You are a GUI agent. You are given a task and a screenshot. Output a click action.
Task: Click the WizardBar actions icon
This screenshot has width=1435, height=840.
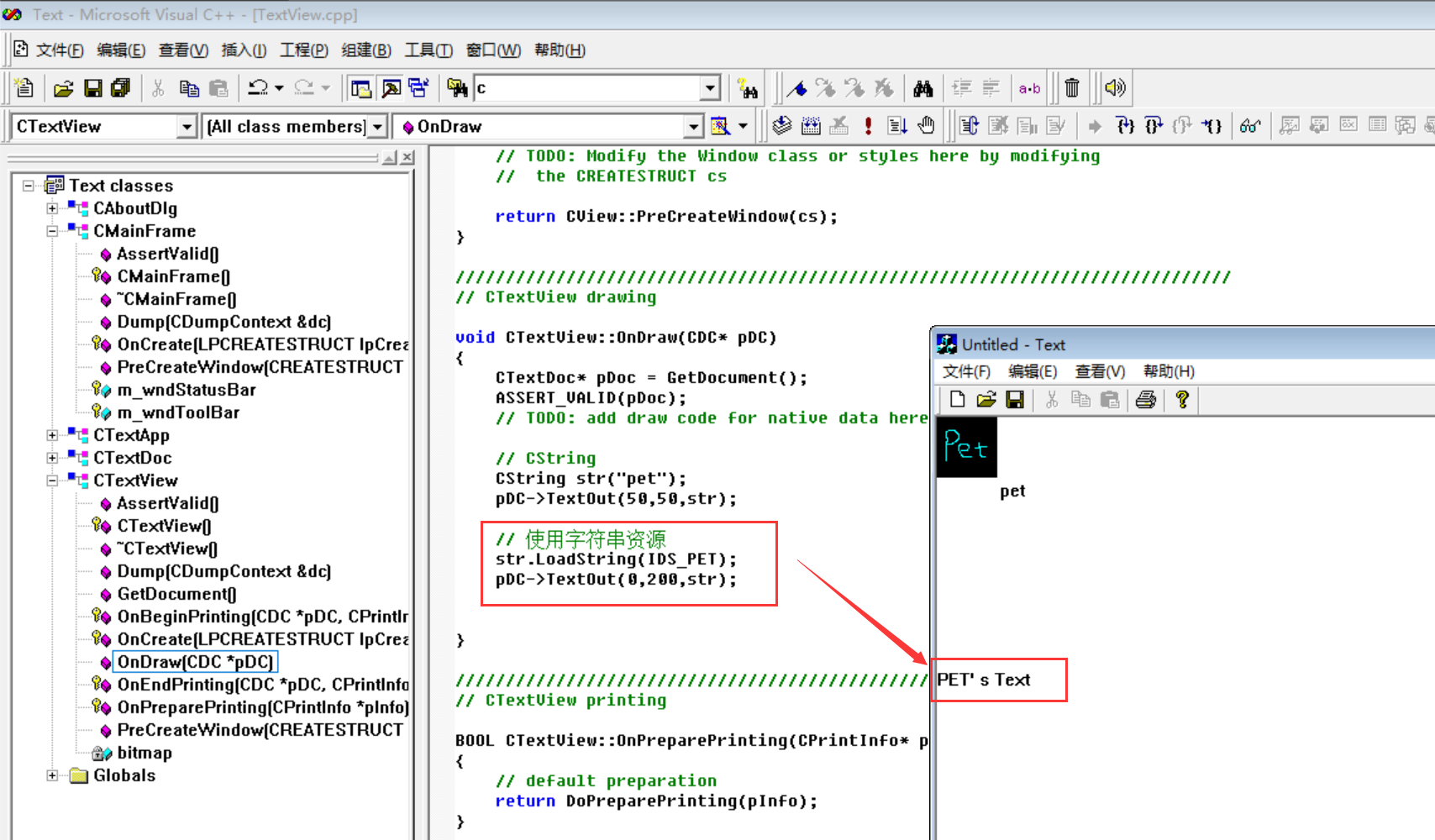pos(721,126)
